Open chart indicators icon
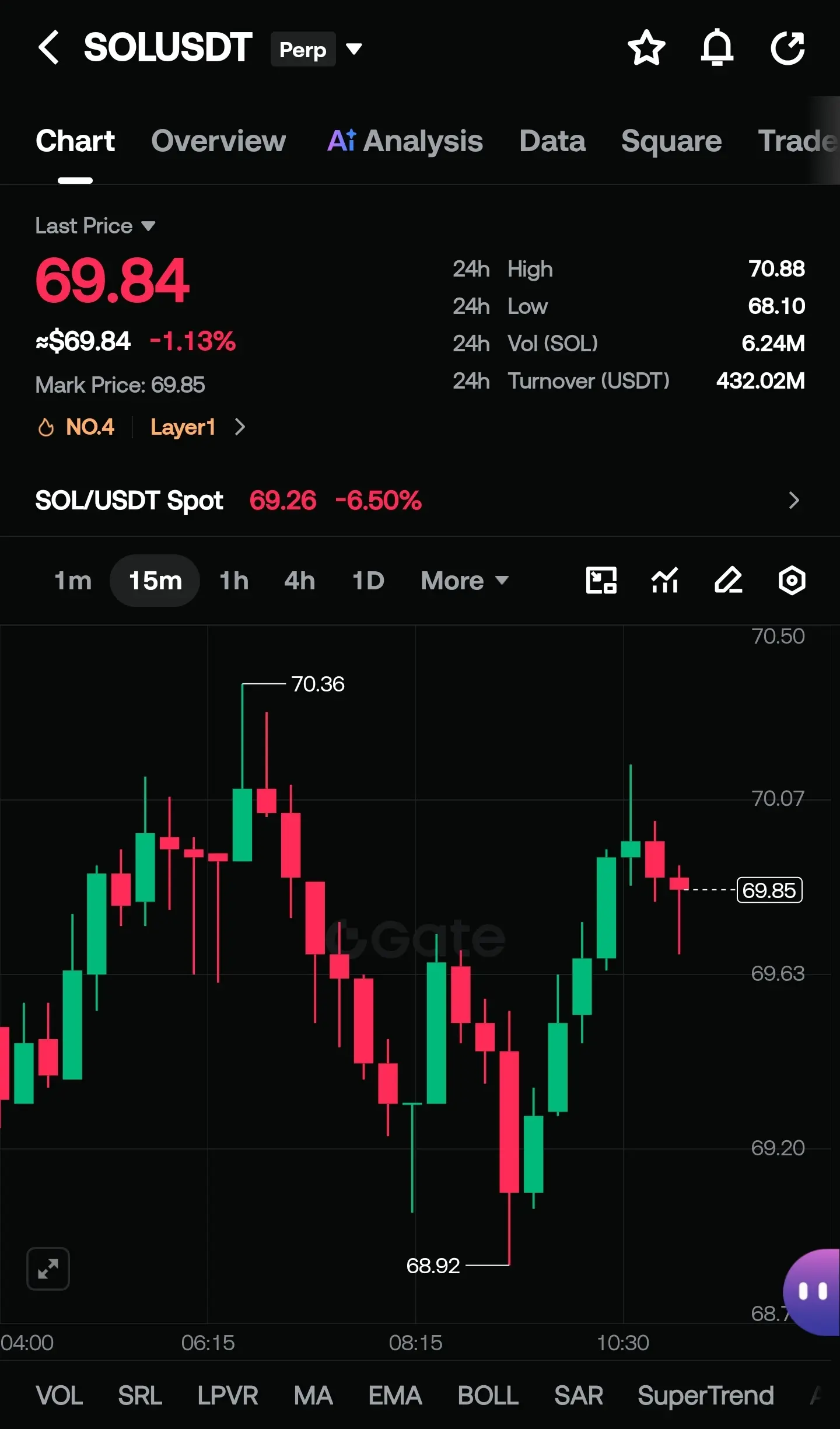This screenshot has height=1429, width=840. pyautogui.click(x=665, y=581)
